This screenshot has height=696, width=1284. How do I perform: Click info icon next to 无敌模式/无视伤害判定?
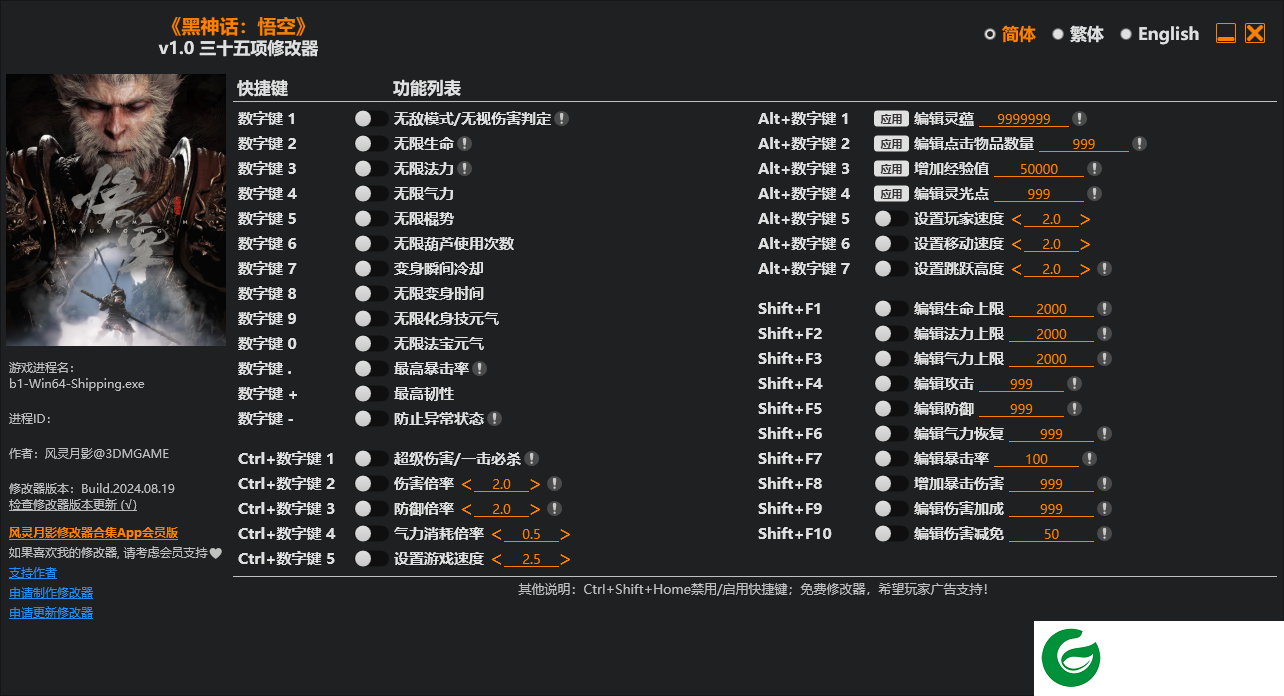pyautogui.click(x=562, y=119)
